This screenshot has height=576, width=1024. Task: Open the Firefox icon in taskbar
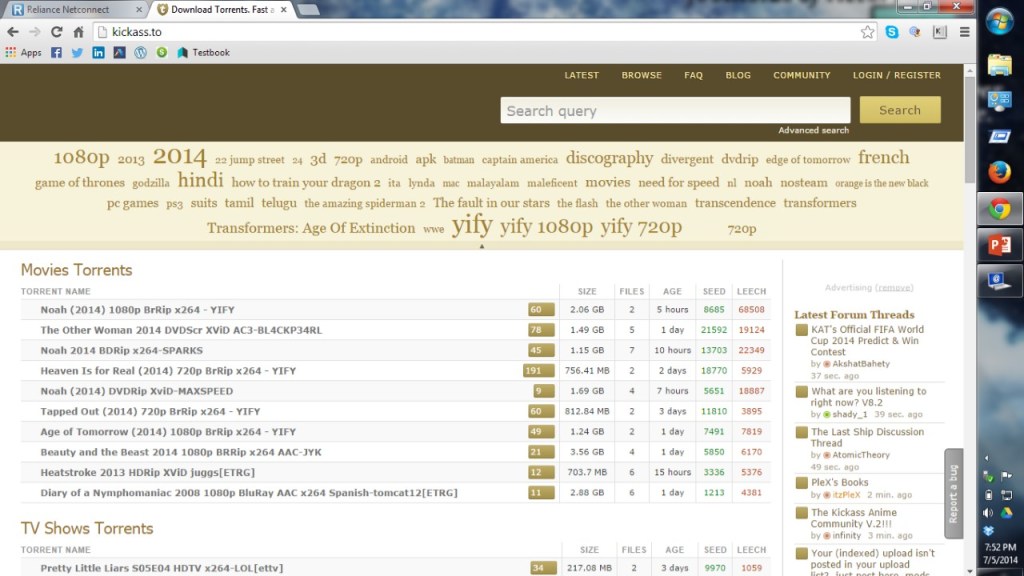[x=999, y=172]
